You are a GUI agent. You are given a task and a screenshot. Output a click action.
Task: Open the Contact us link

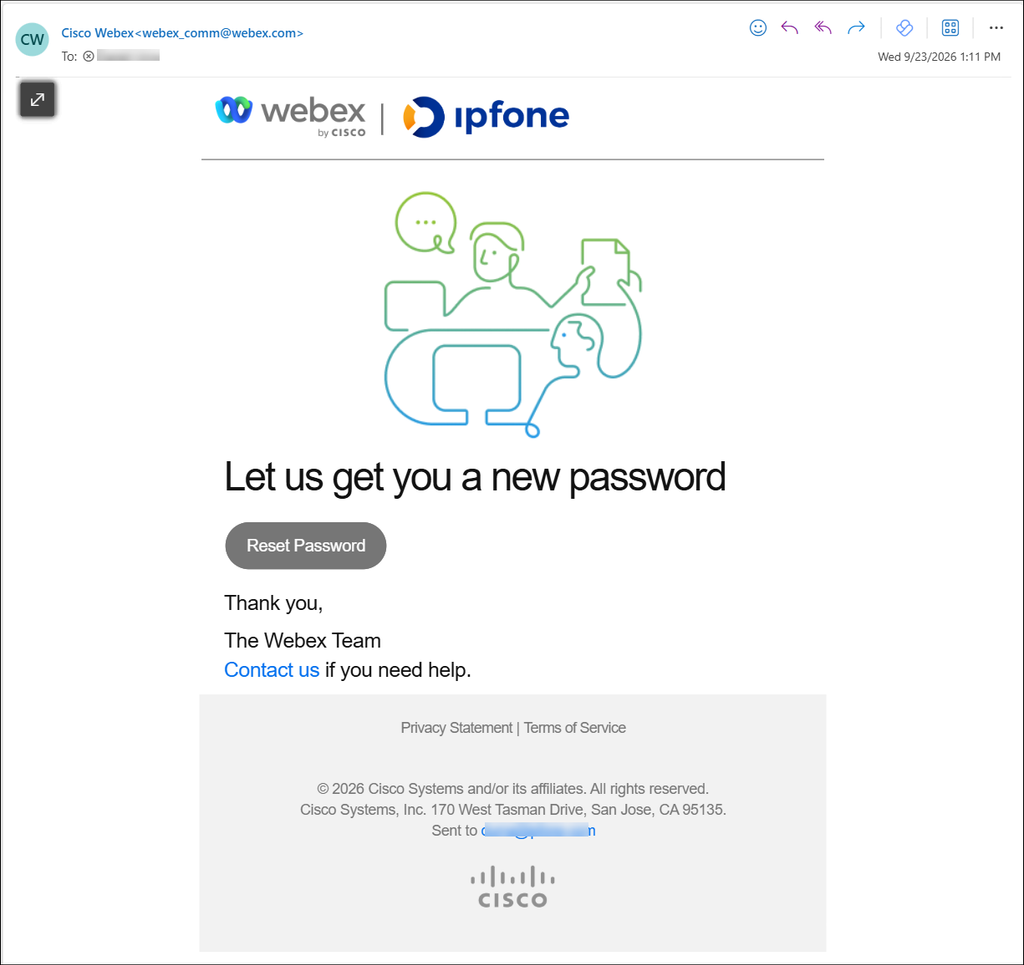[x=272, y=670]
